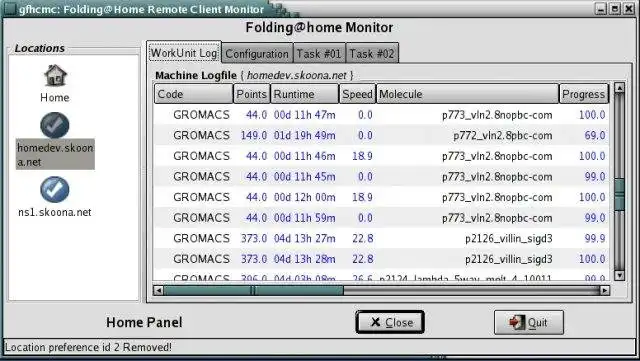Click the 149.0 points value
This screenshot has width=640, height=361.
click(x=253, y=136)
